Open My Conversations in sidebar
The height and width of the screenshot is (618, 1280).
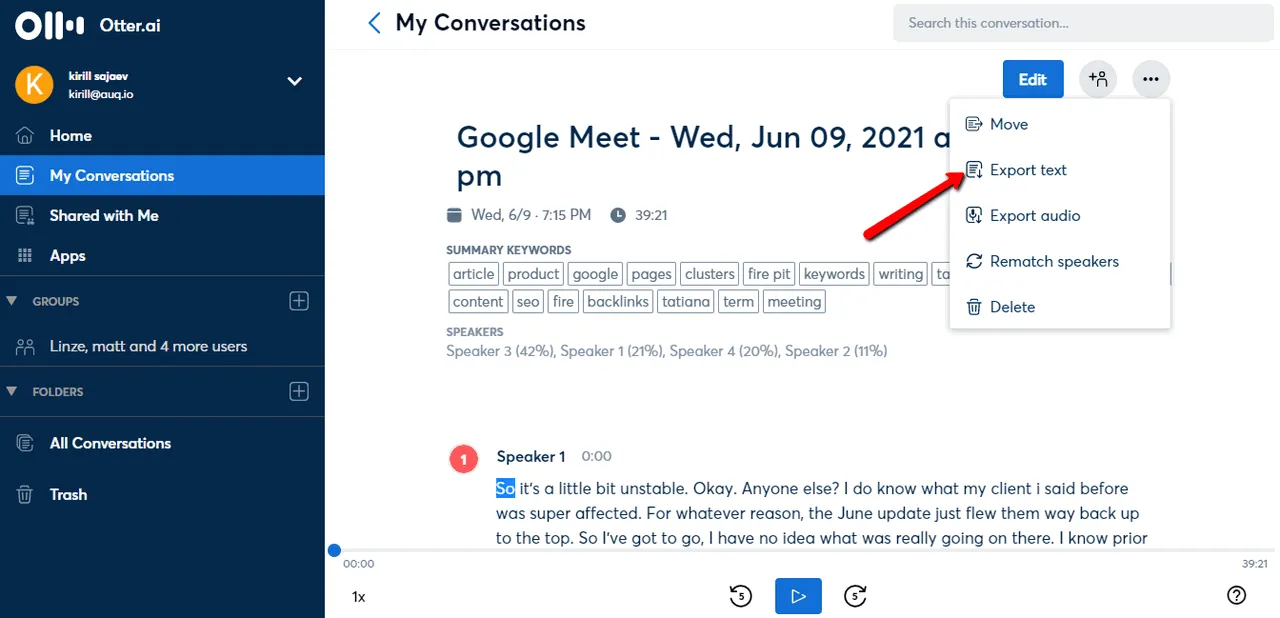pos(162,175)
